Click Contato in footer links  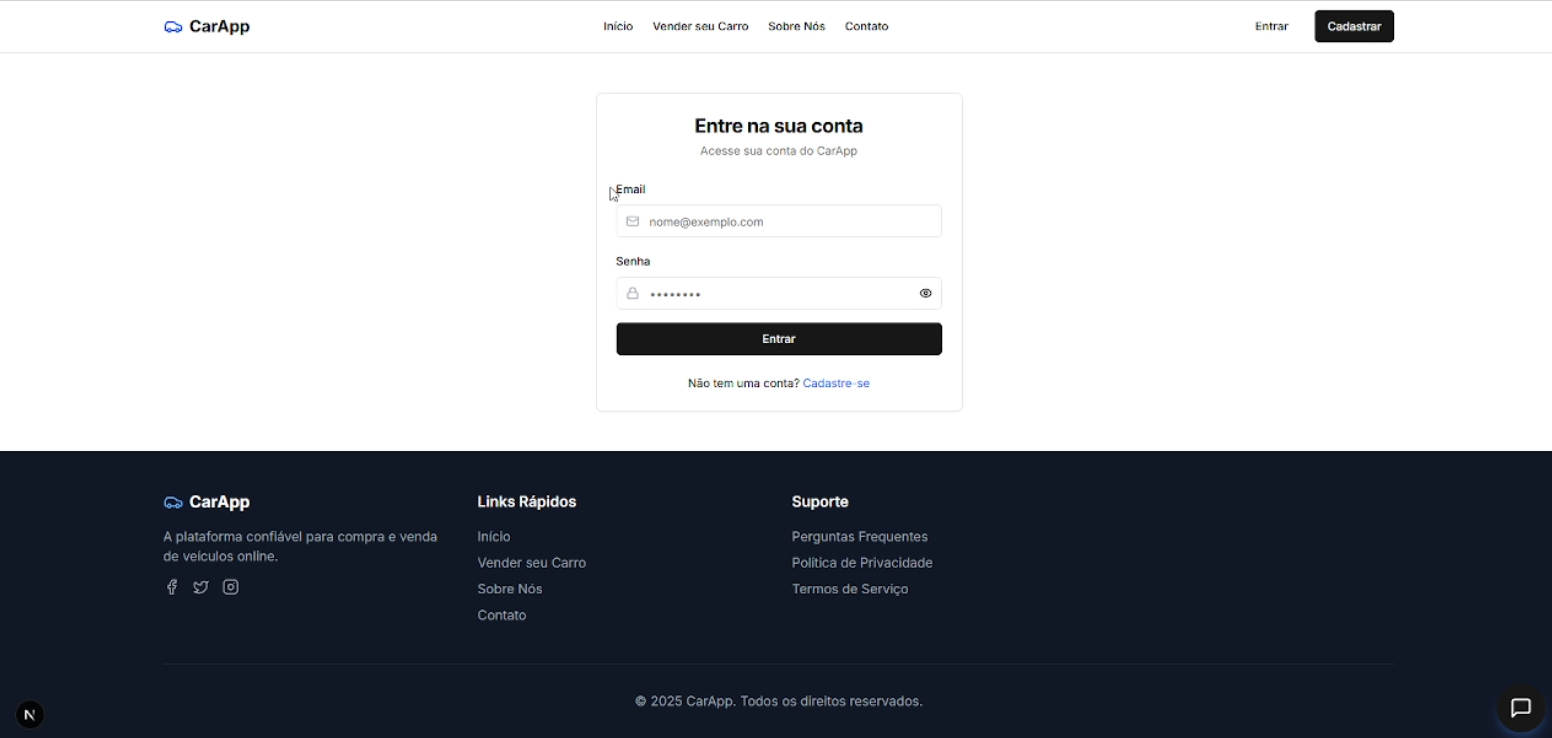click(502, 615)
